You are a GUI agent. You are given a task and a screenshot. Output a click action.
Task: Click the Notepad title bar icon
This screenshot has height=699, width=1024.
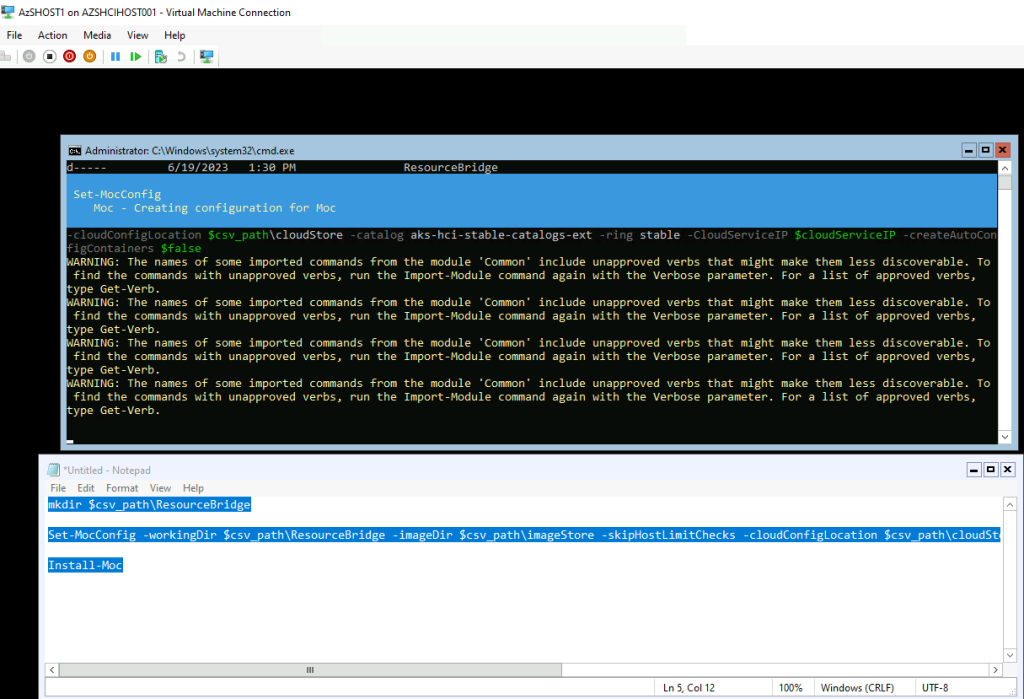54,470
